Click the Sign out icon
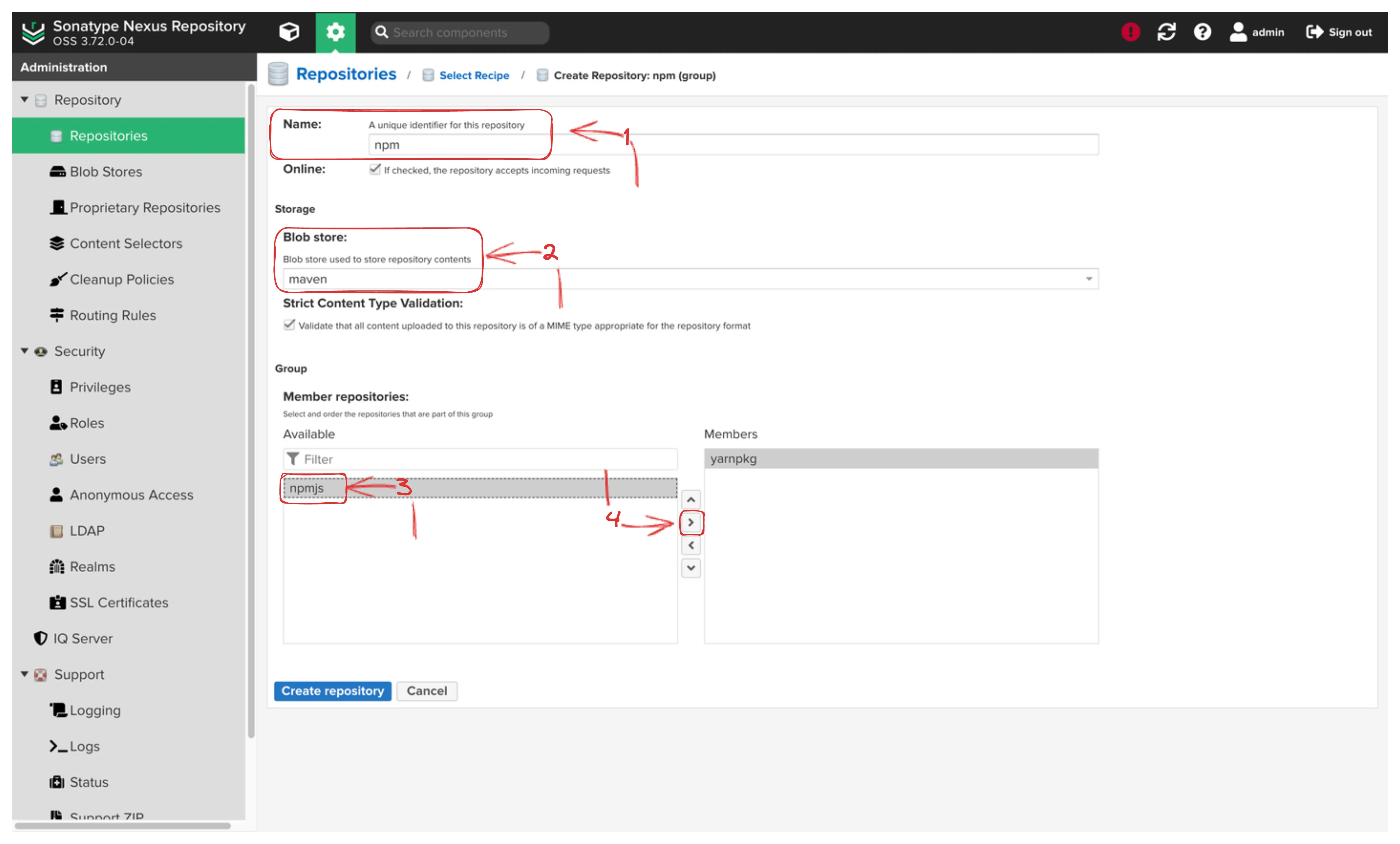This screenshot has width=1400, height=844. click(x=1314, y=32)
